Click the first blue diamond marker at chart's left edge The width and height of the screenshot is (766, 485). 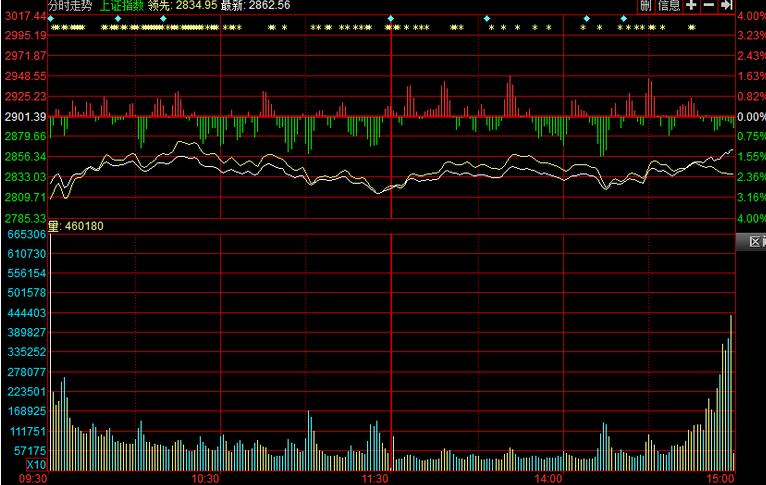coord(51,19)
